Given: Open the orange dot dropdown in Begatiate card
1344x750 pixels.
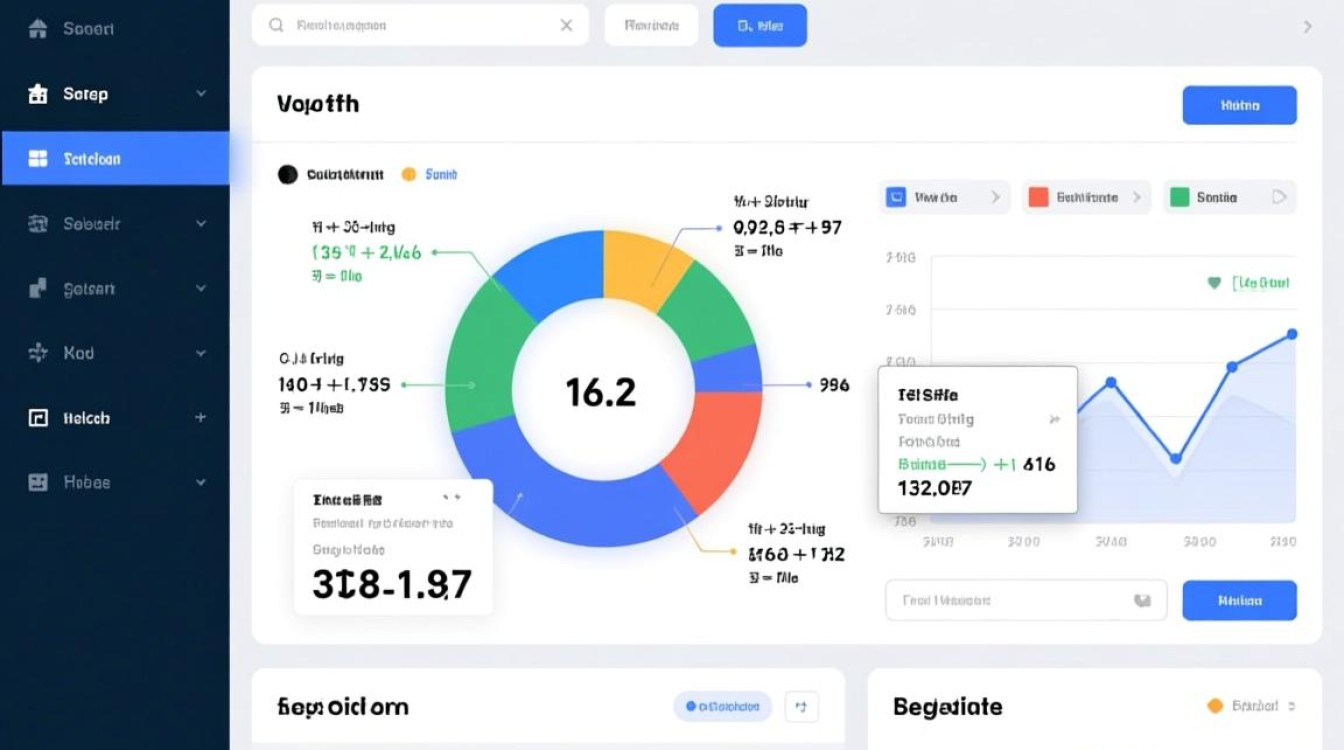Looking at the screenshot, I should 1252,706.
